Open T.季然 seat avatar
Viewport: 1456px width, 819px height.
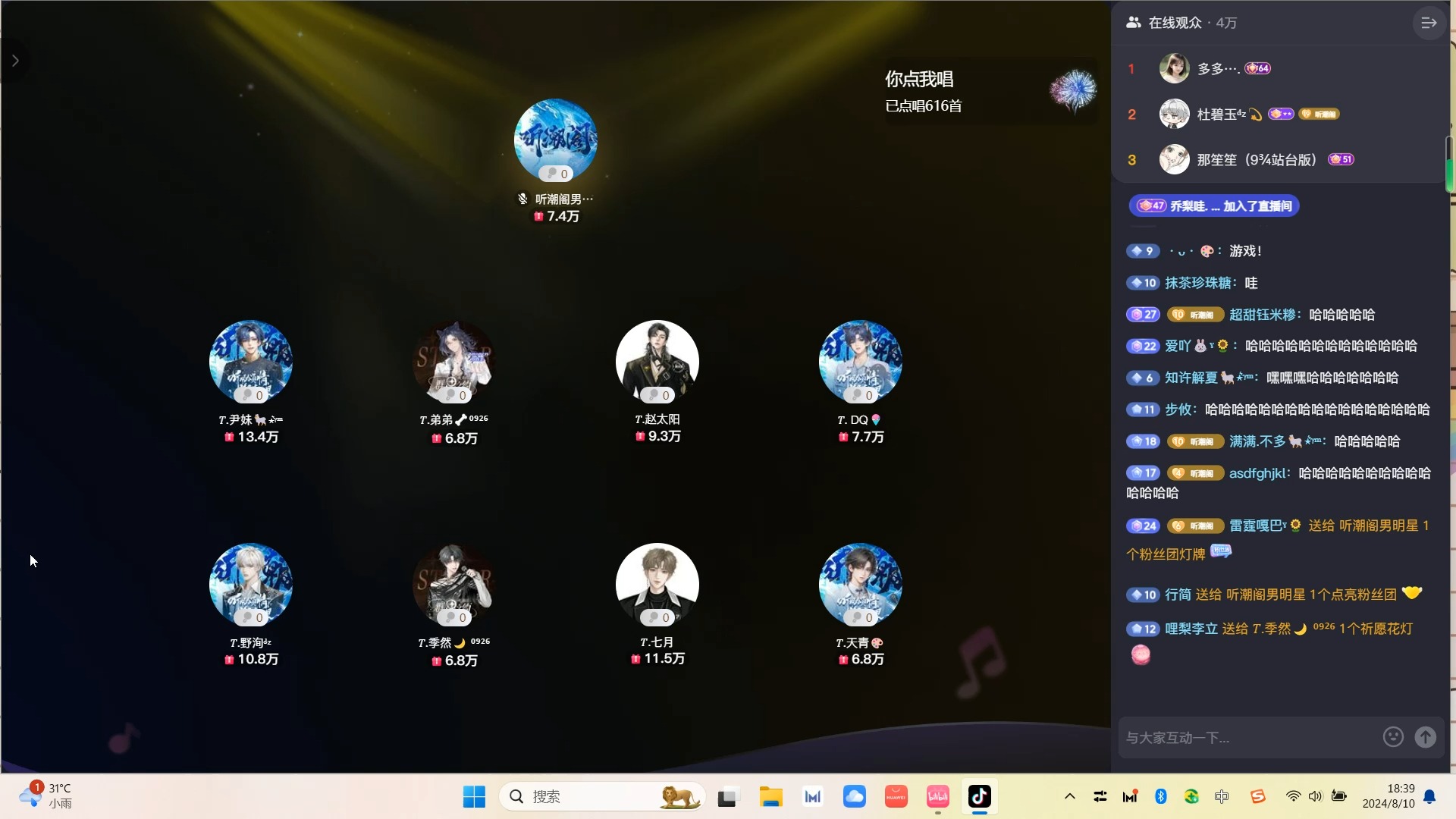click(x=453, y=585)
